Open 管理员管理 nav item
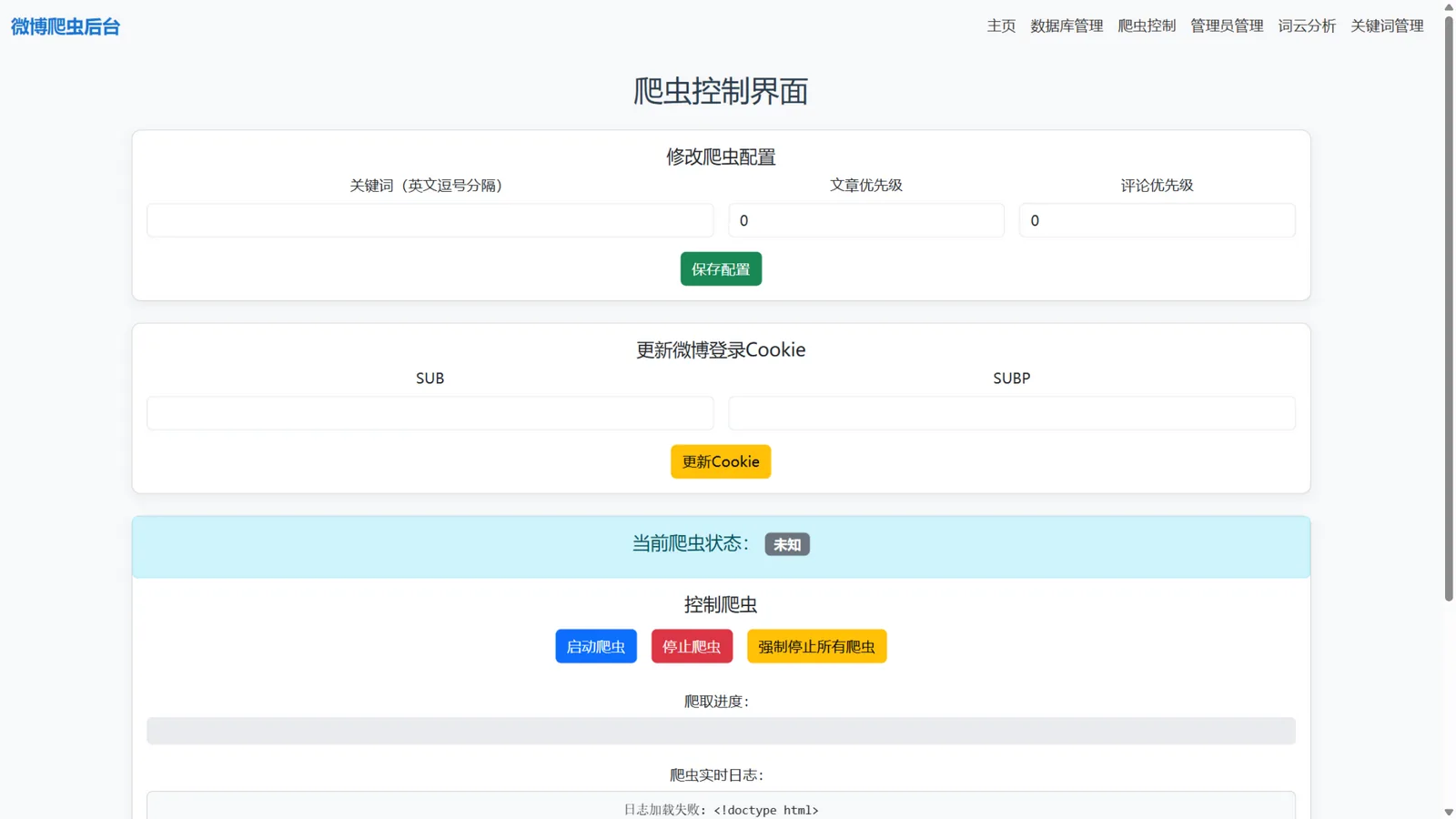 (x=1227, y=26)
